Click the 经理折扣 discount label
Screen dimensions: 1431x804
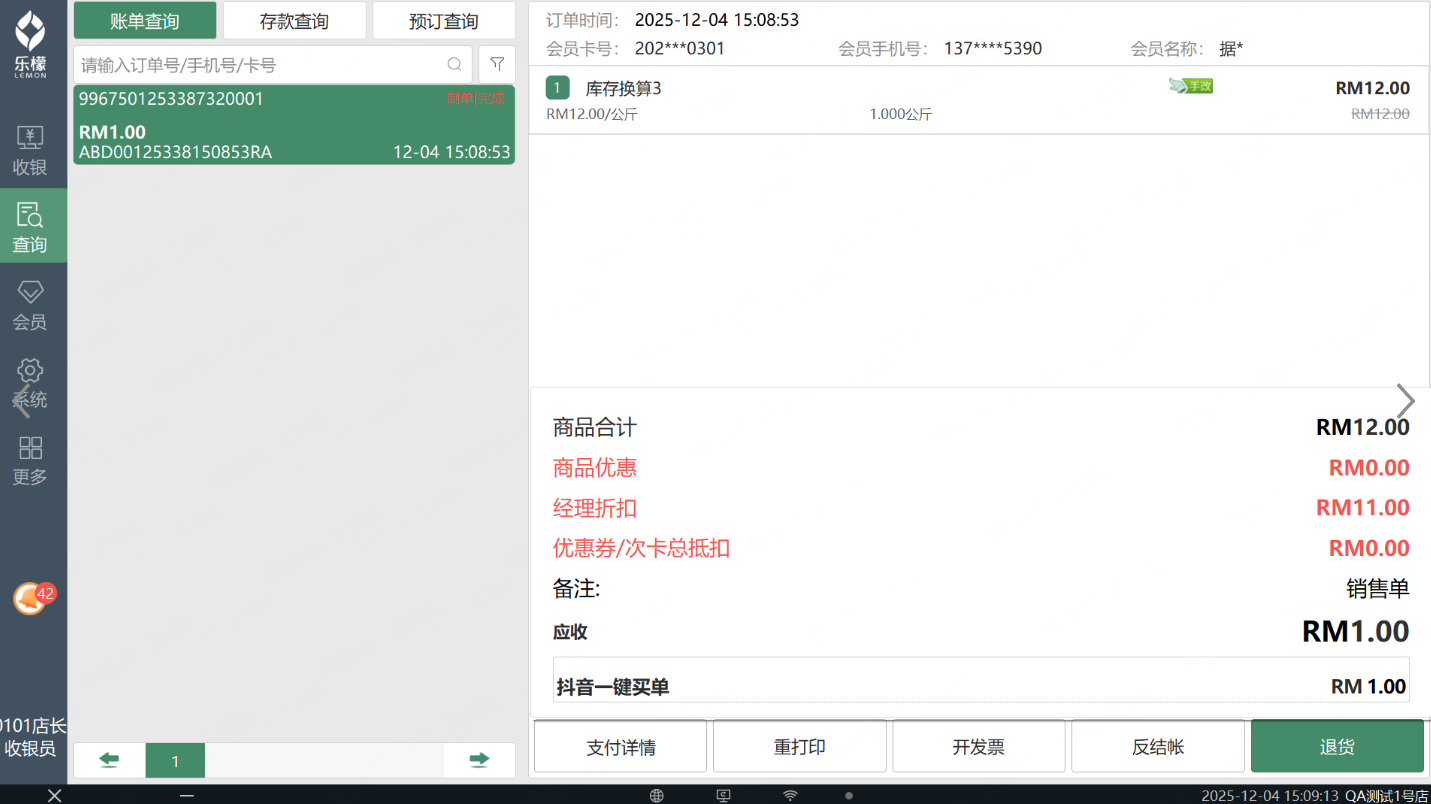coord(595,508)
